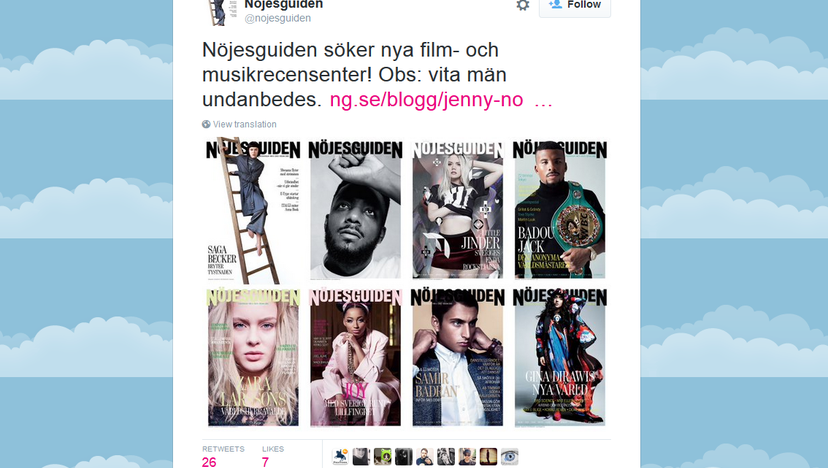Screen dimensions: 828x468
Task: Open the Badou Jack cover image
Action: pos(560,210)
